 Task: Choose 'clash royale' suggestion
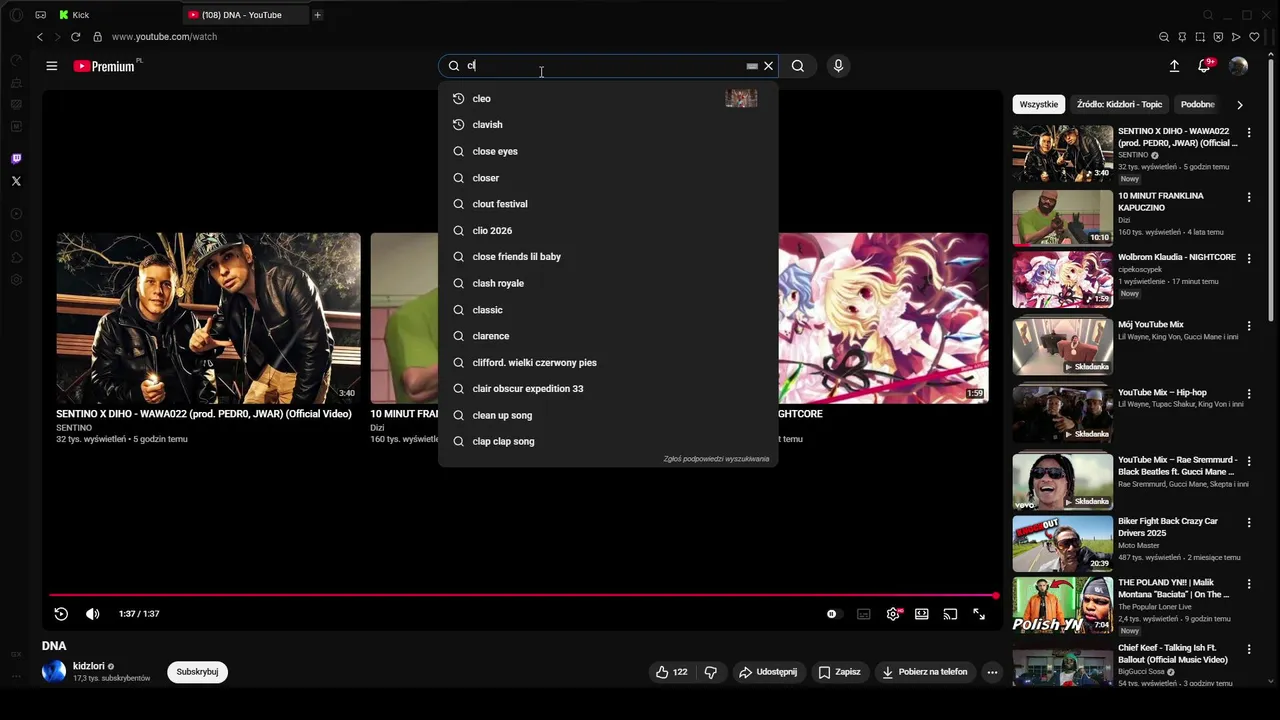point(608,283)
